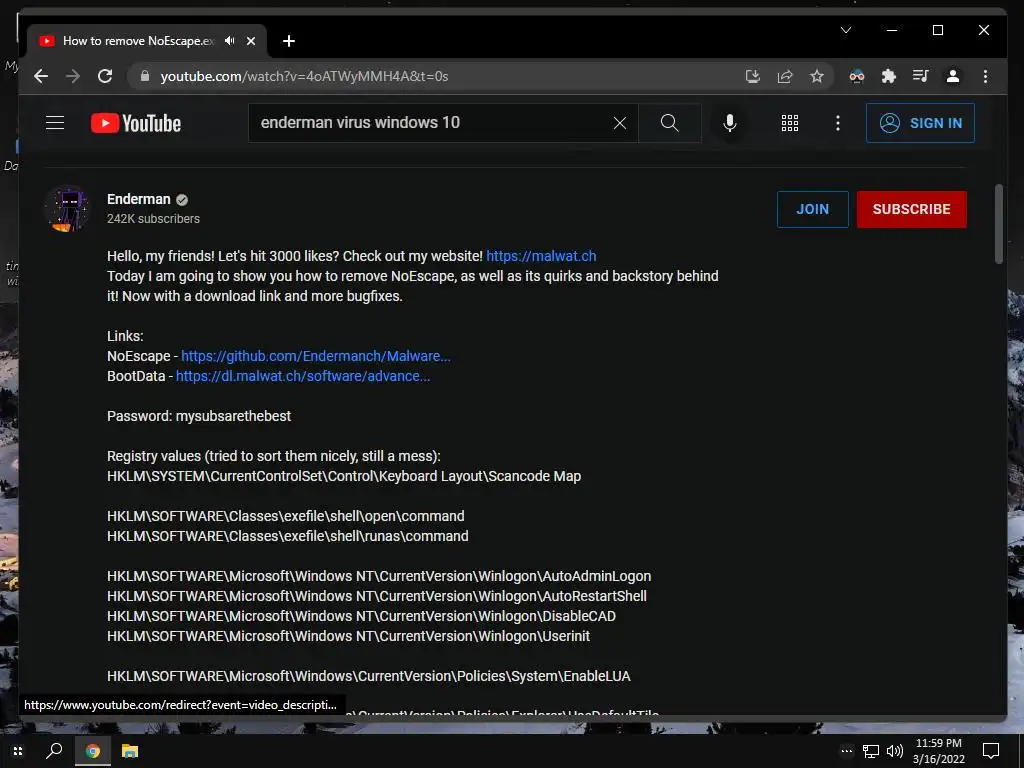This screenshot has width=1024, height=768.
Task: Click the DisableCAD registry line
Action: 361,616
